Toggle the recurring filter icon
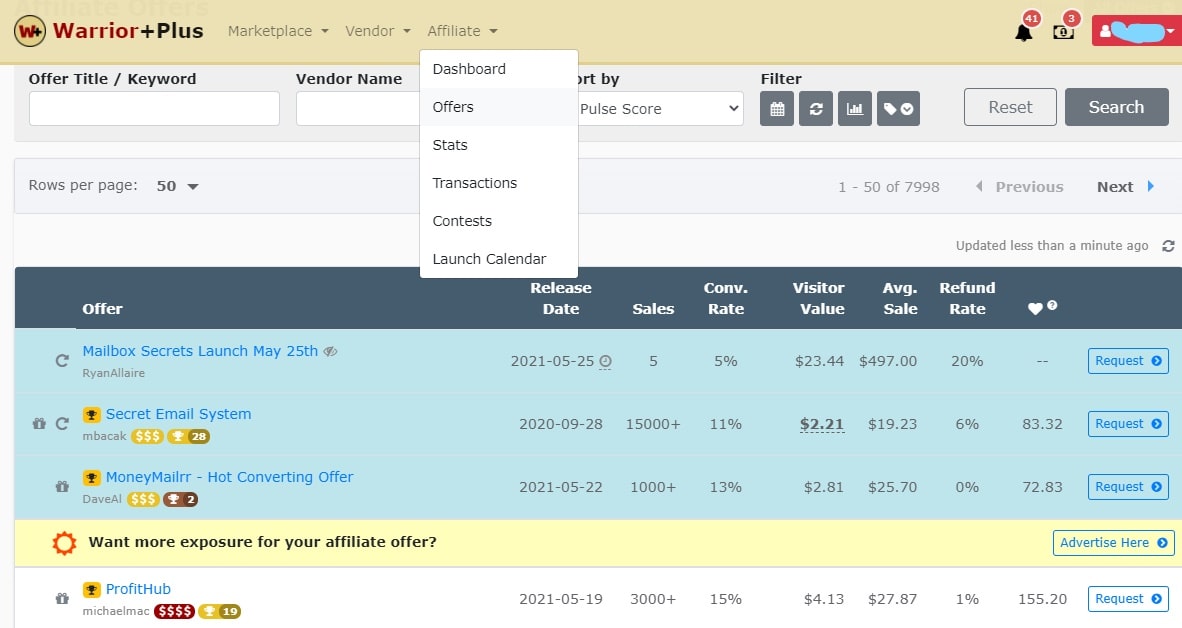 point(816,109)
